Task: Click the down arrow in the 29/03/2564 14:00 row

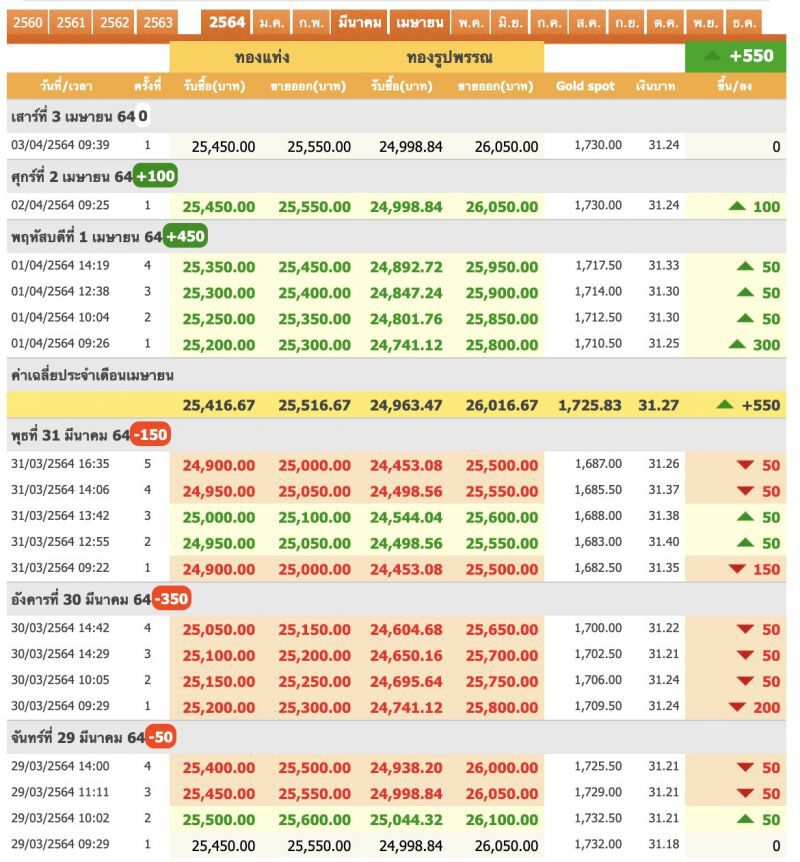Action: pyautogui.click(x=745, y=767)
